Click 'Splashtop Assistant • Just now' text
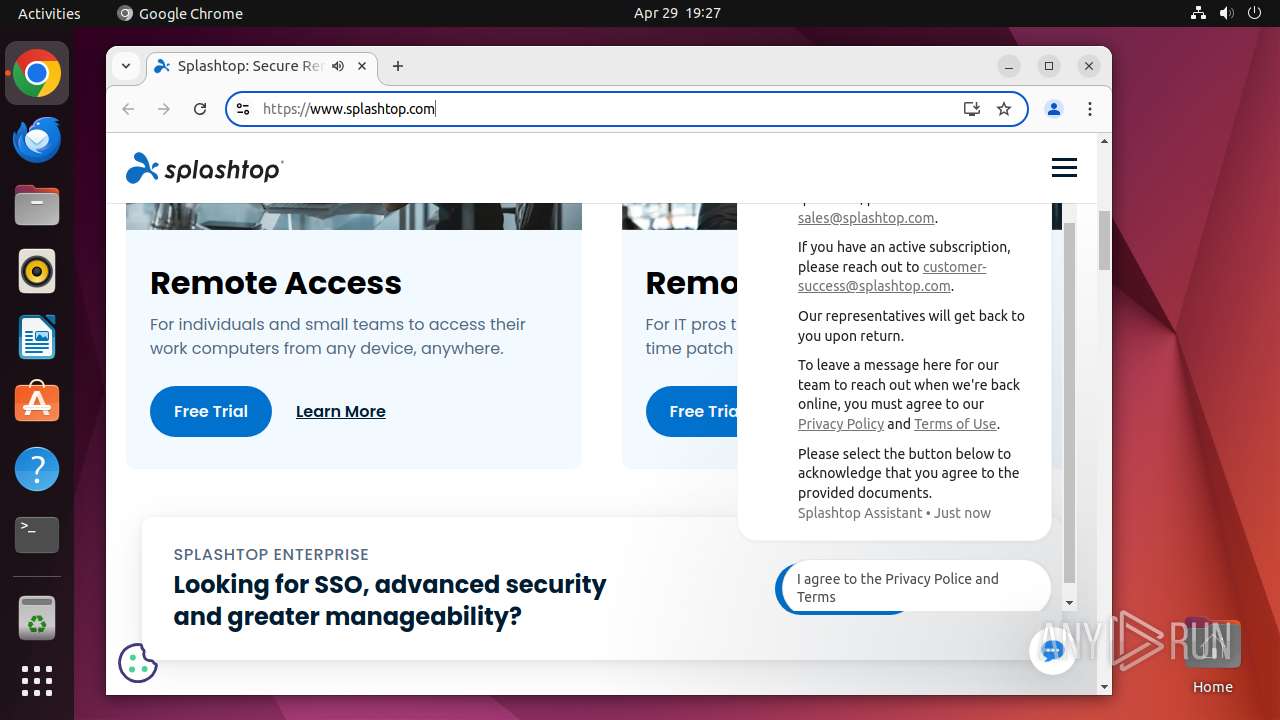This screenshot has height=720, width=1280. click(894, 513)
